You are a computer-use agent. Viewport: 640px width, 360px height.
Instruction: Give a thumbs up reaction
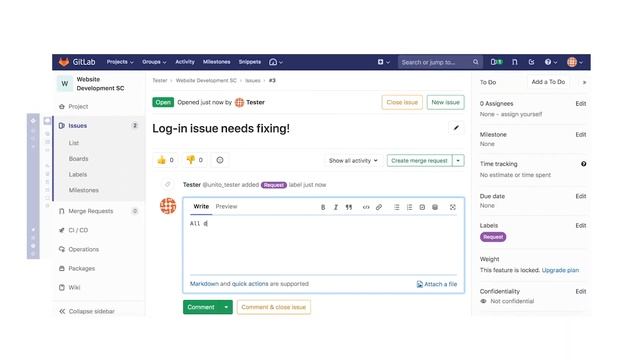165,160
